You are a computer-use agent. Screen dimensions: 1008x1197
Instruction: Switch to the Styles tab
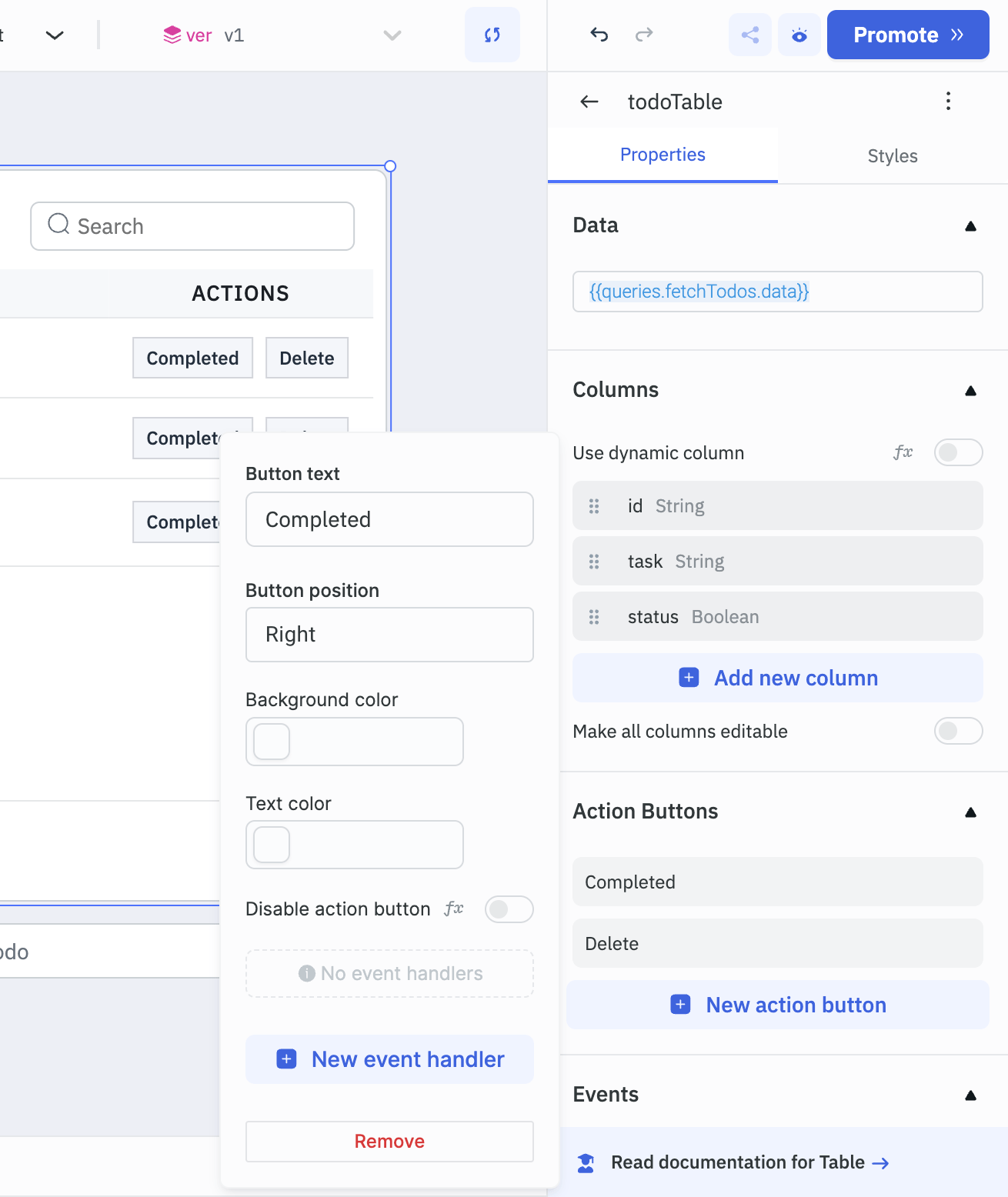pyautogui.click(x=892, y=155)
